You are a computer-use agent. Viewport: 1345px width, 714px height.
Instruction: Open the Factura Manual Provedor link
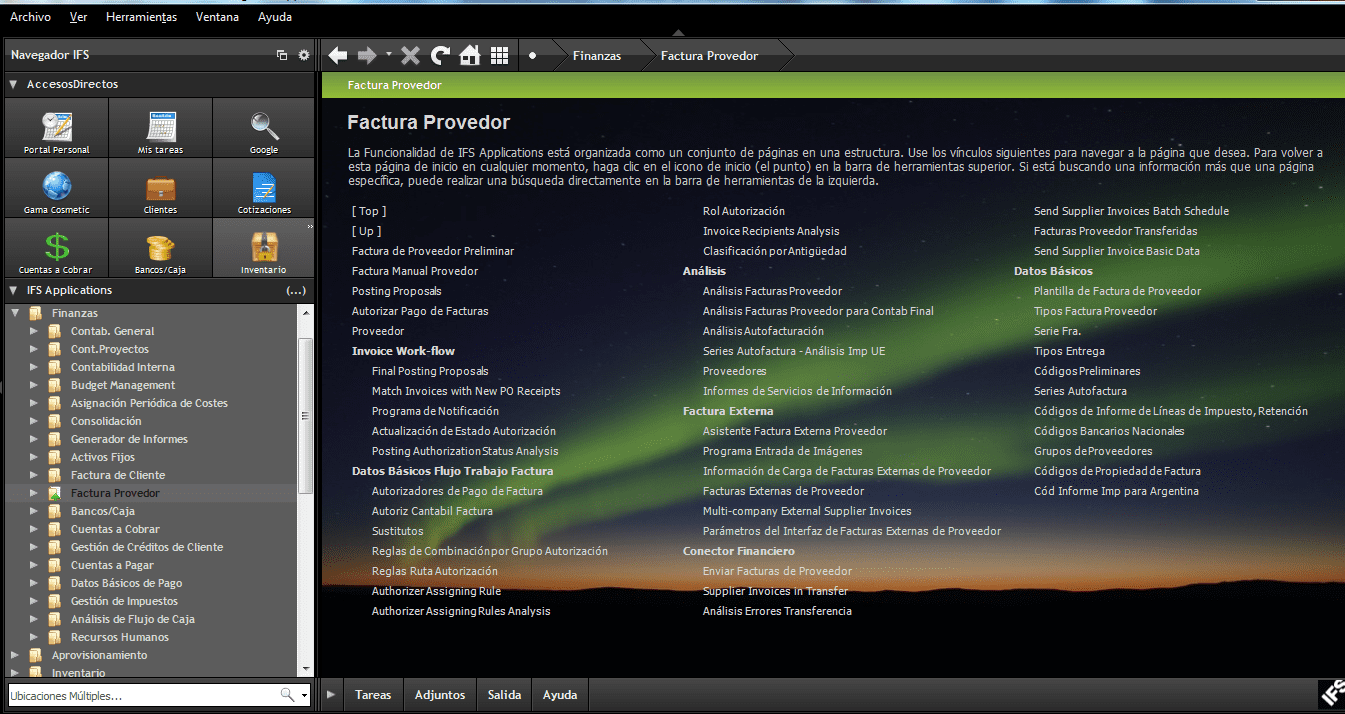click(x=415, y=271)
